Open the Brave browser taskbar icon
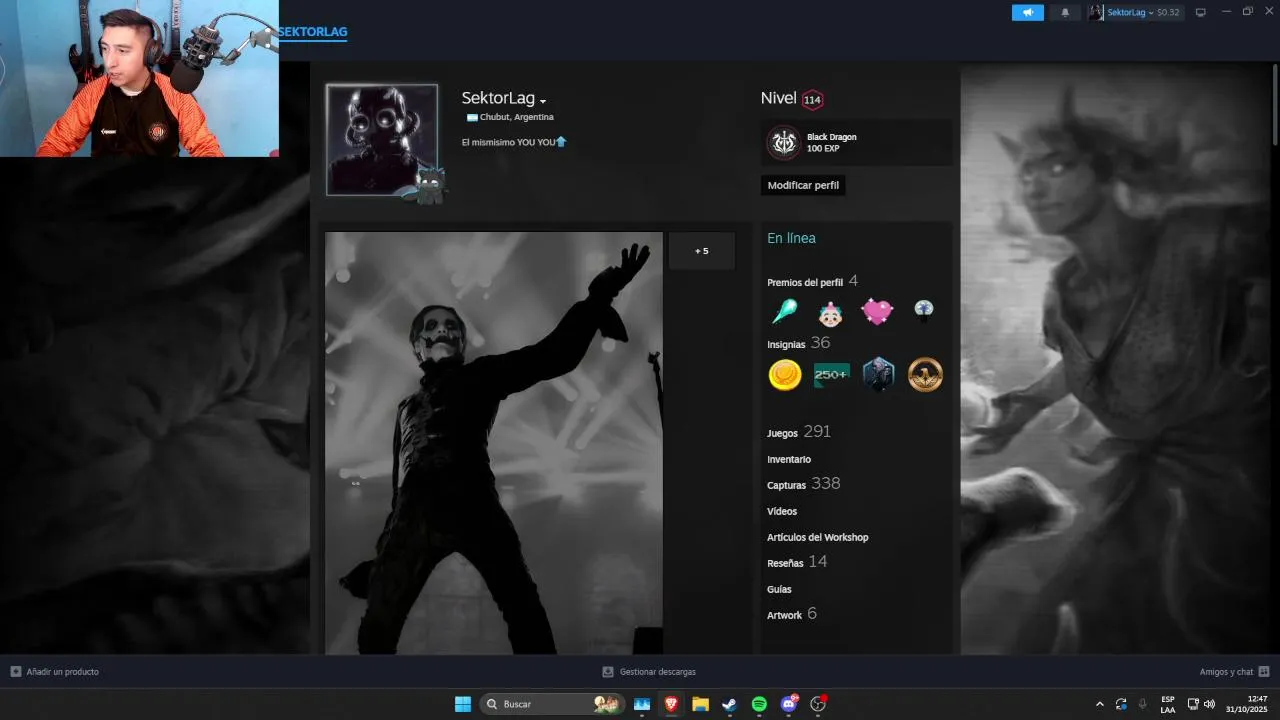This screenshot has height=720, width=1280. coord(671,704)
